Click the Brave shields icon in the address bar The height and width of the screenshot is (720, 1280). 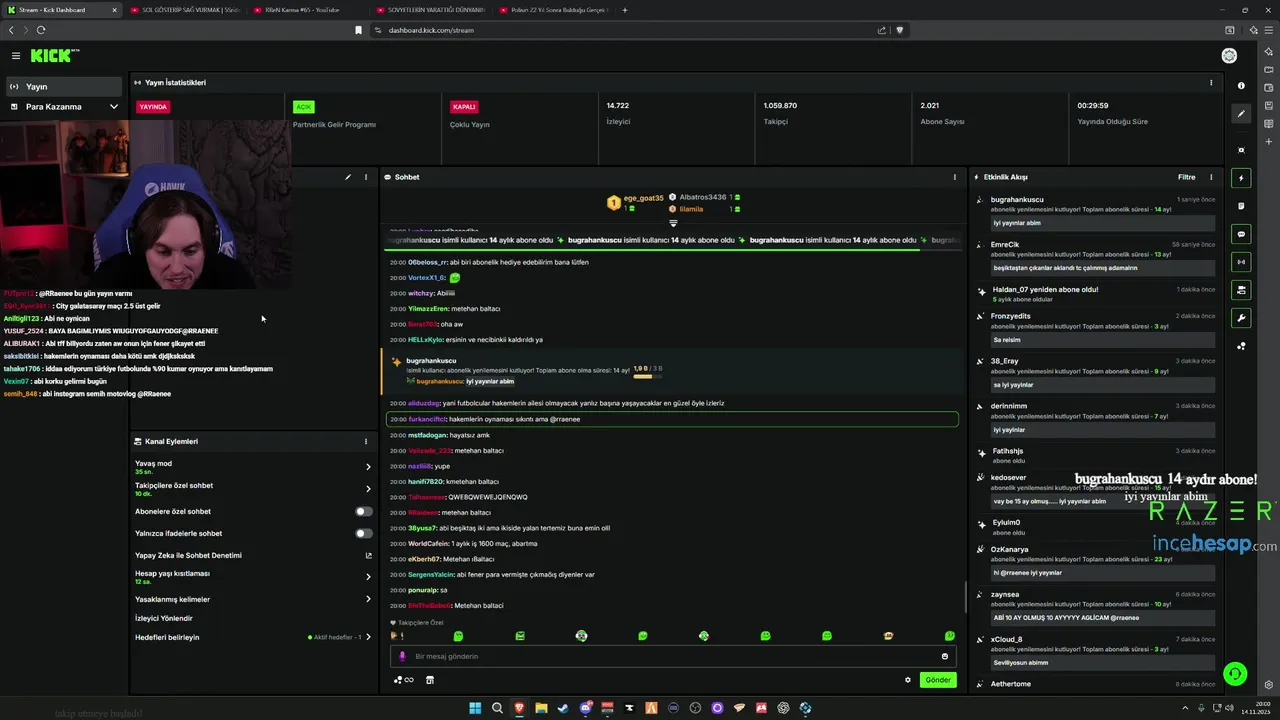point(900,30)
